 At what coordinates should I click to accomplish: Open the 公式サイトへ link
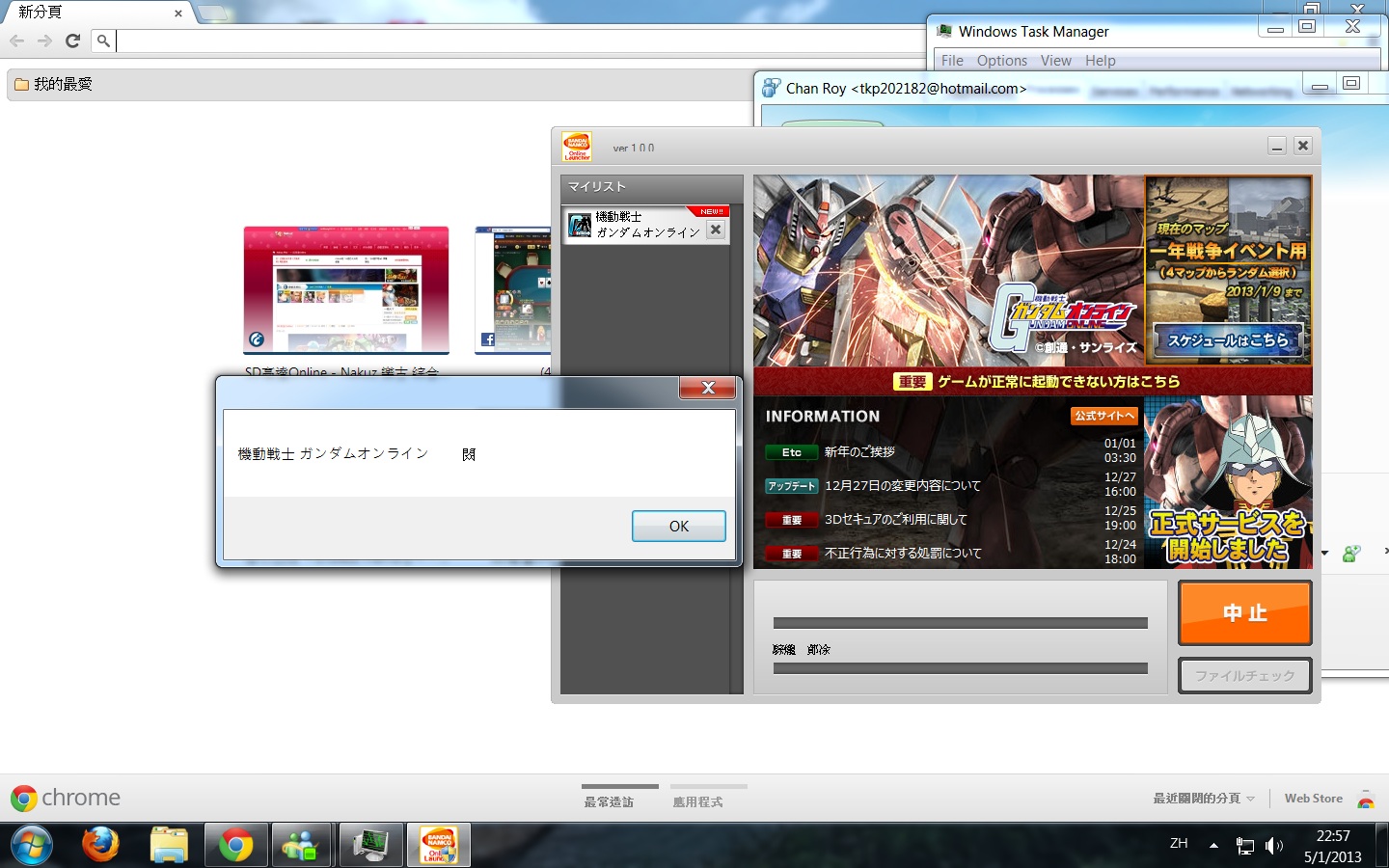point(1104,416)
